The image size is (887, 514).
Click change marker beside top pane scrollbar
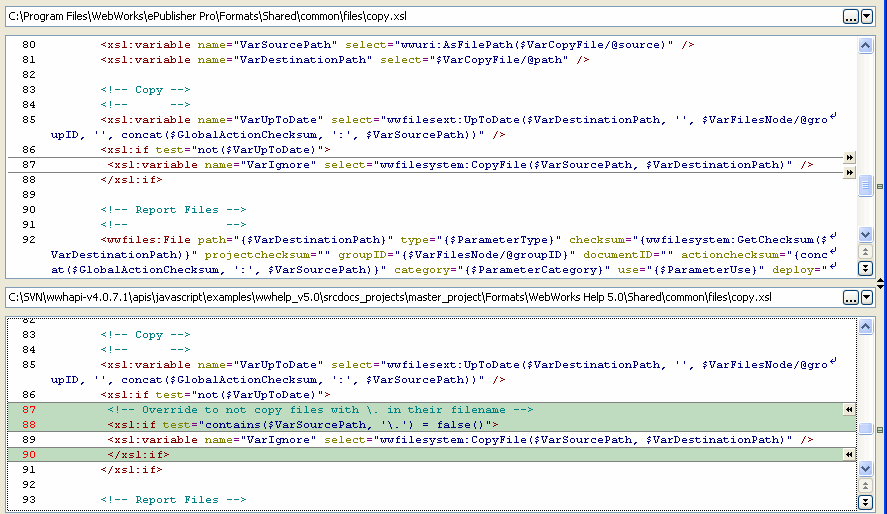(x=880, y=186)
